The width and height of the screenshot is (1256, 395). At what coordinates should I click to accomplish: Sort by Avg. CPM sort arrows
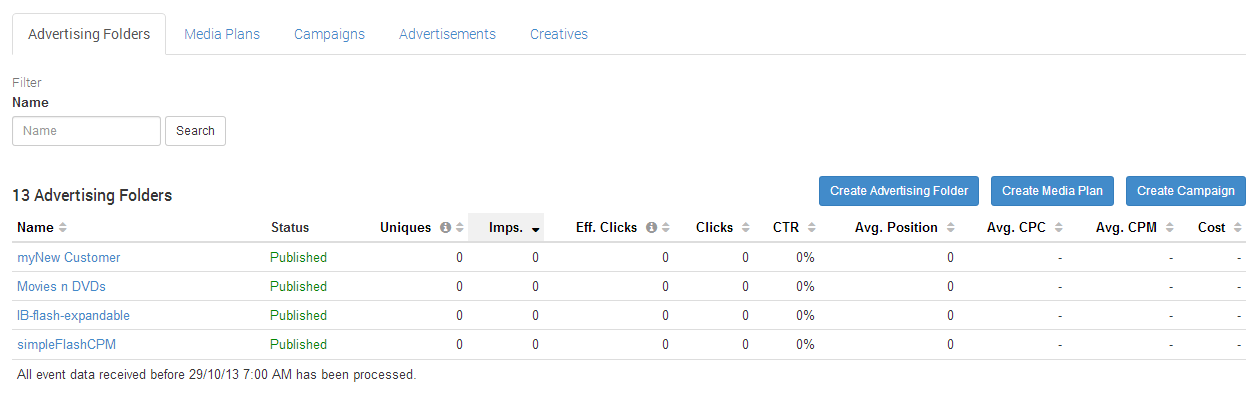coord(1169,228)
